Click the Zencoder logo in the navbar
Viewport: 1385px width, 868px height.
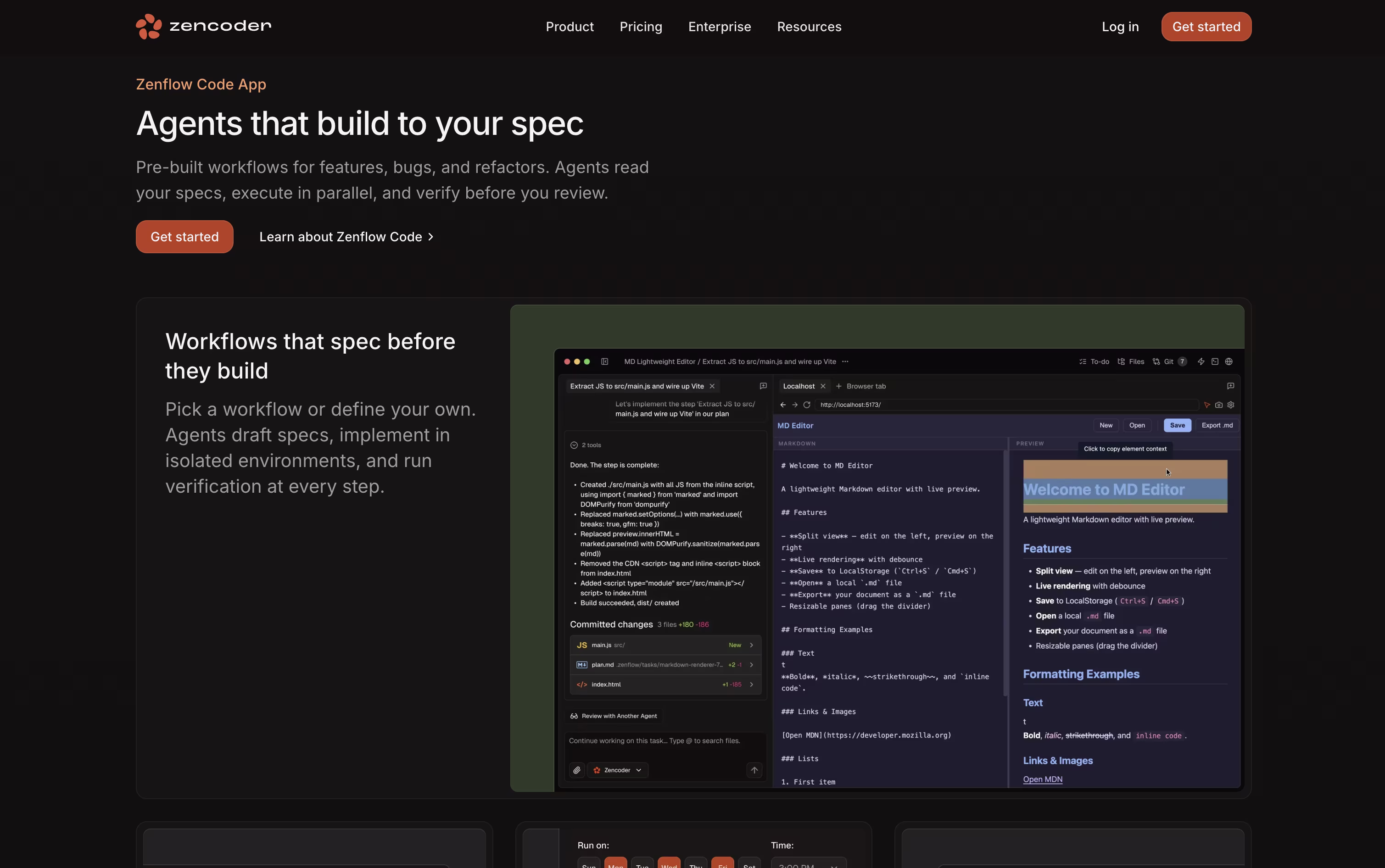point(204,27)
